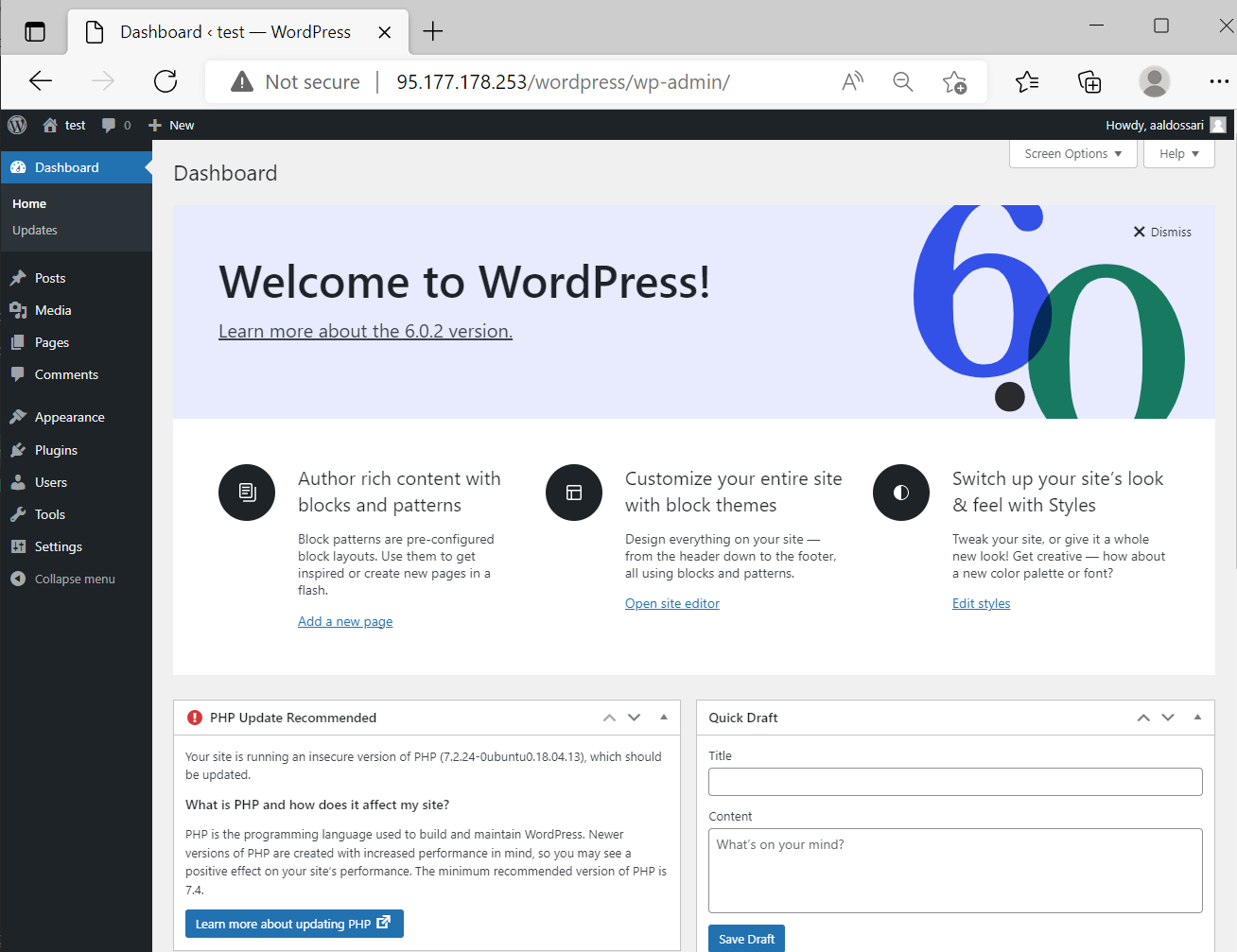This screenshot has width=1237, height=952.
Task: Move Quick Draft panel up
Action: 1143,718
